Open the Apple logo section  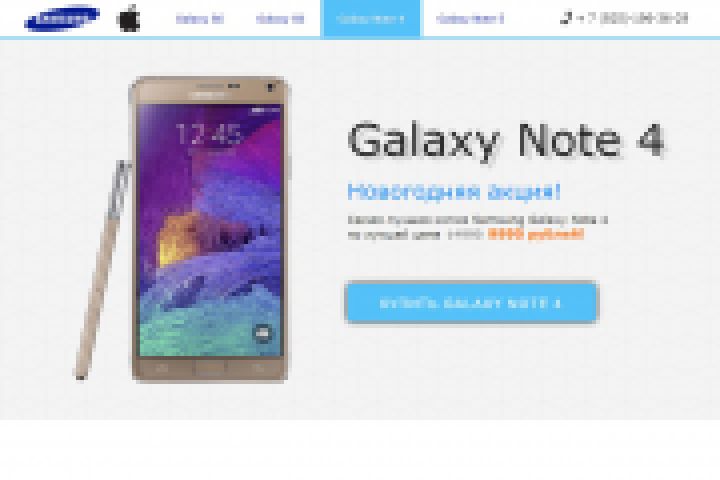[x=129, y=18]
